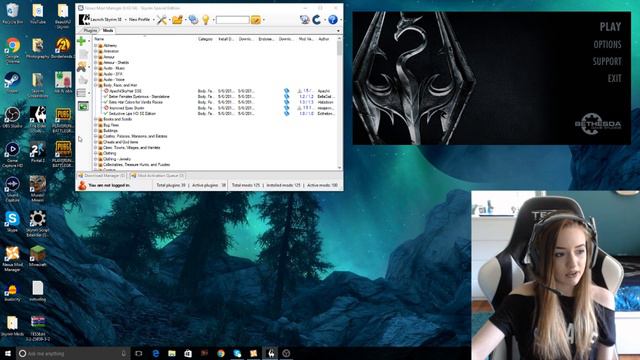Click the puzzle pieces sidebar icon
The image size is (640, 360).
(82, 66)
